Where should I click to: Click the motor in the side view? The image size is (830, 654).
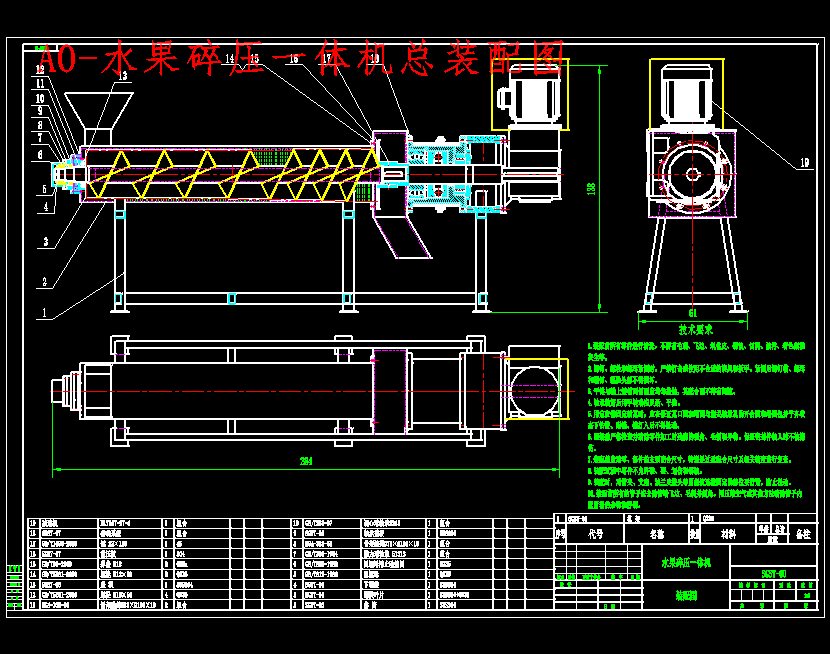click(x=687, y=94)
